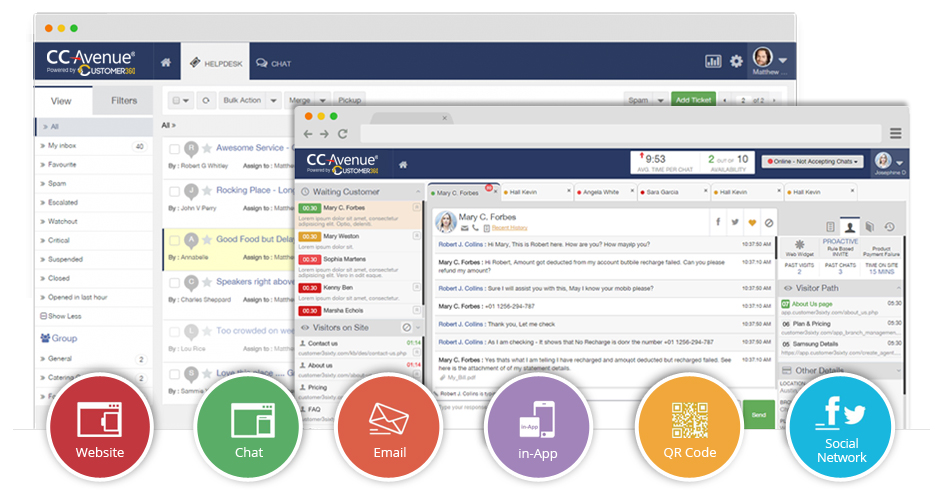Switch to the CHAT tab in helpdesk header
This screenshot has width=941, height=496.
[x=273, y=63]
